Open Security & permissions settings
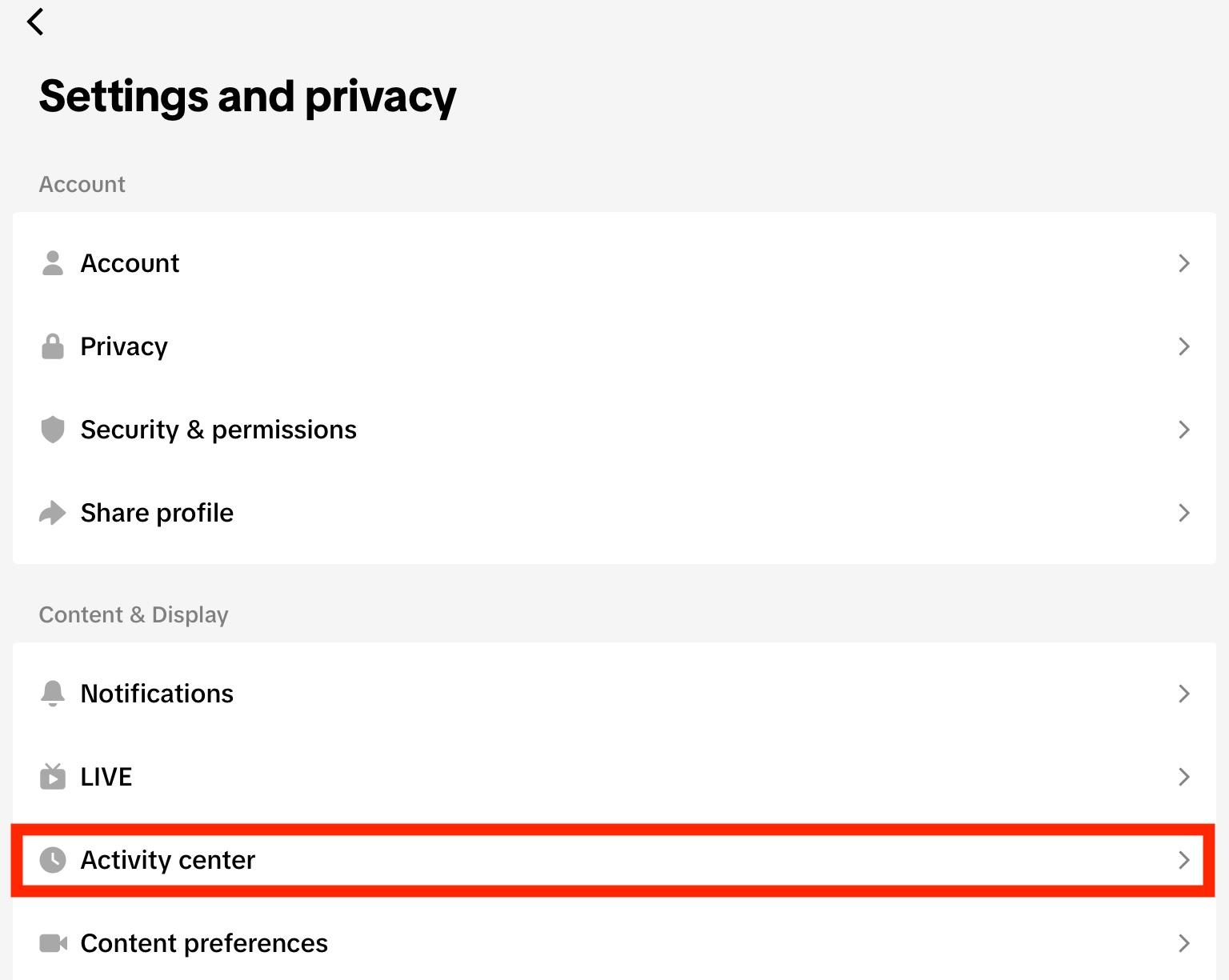1229x980 pixels. pos(218,430)
